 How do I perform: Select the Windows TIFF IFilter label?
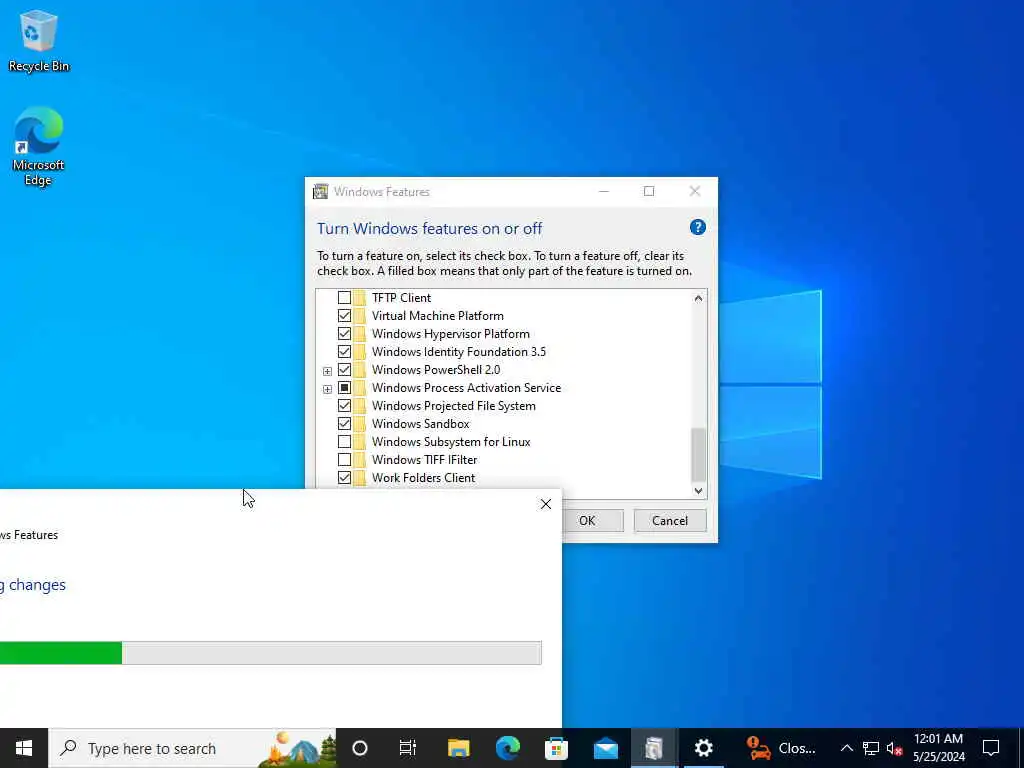[424, 460]
